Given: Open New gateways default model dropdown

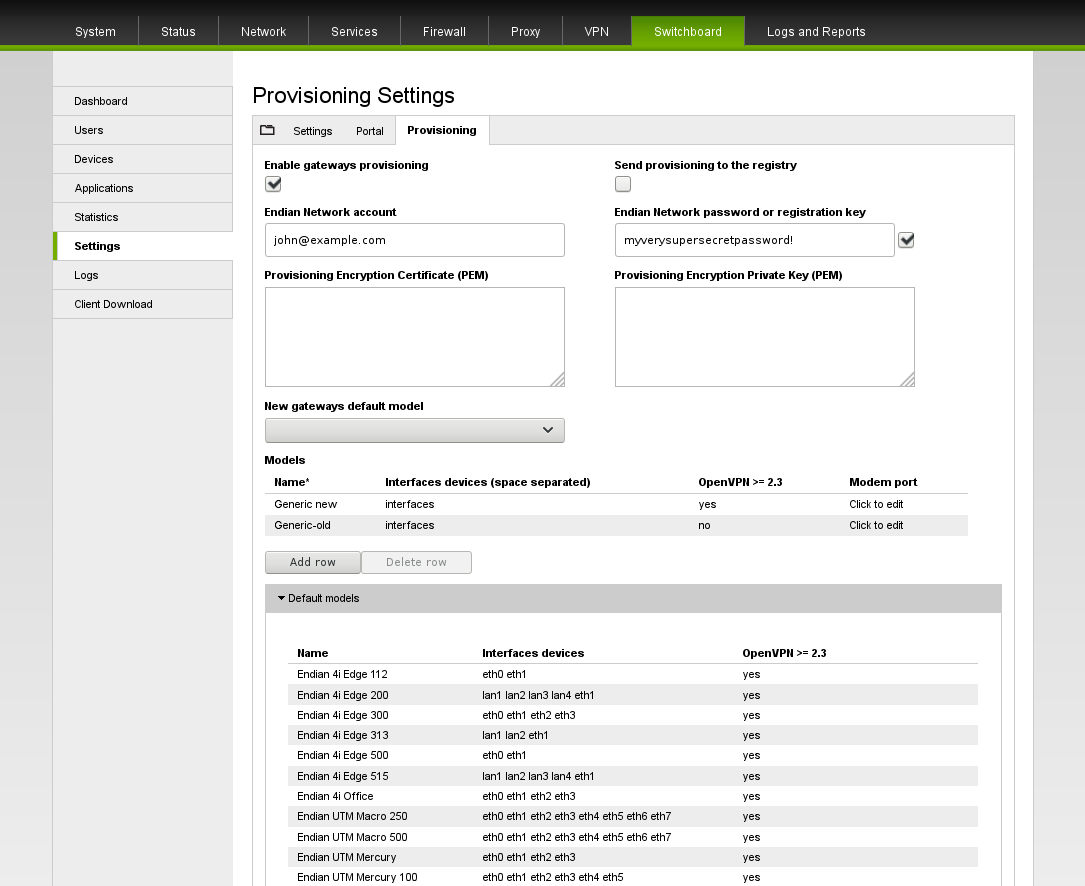Looking at the screenshot, I should click(414, 430).
